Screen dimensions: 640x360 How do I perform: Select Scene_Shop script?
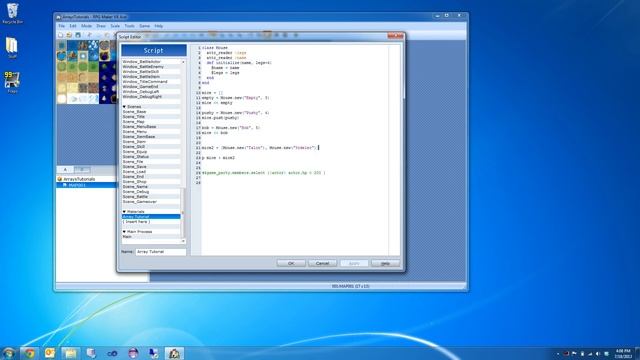151,182
